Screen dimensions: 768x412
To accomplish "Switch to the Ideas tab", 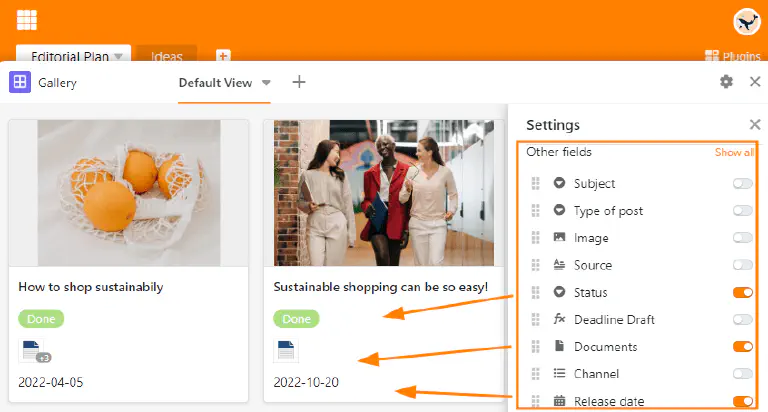I will [166, 56].
